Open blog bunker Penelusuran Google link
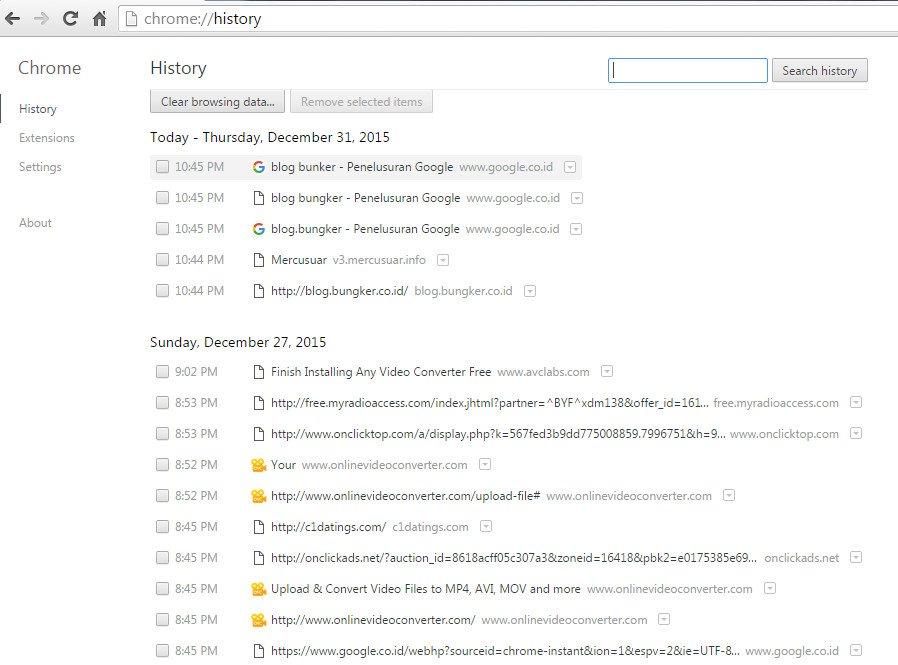Image resolution: width=898 pixels, height=665 pixels. tap(362, 167)
